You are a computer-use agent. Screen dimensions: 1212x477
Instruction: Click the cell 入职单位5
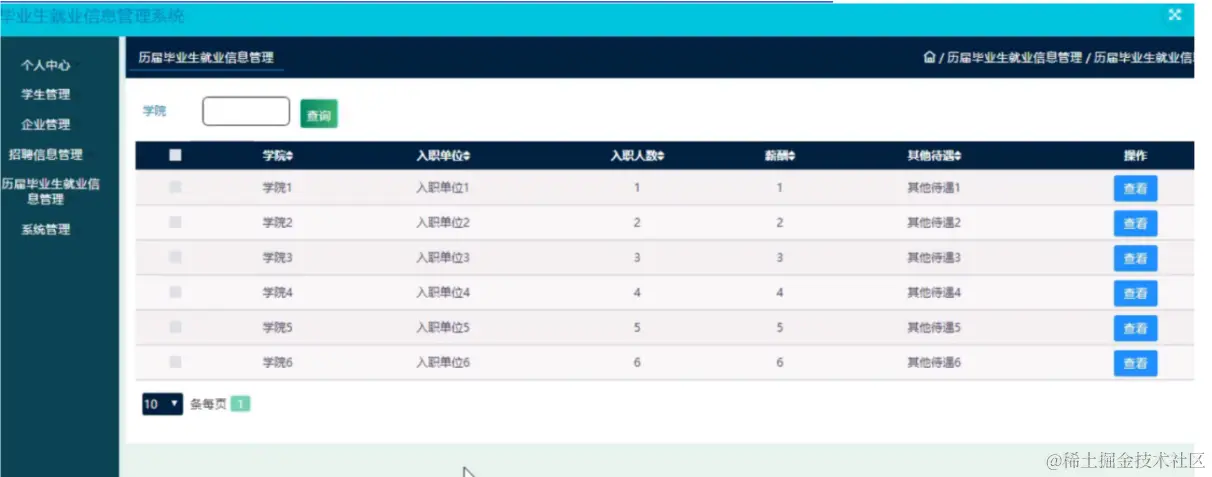click(x=443, y=327)
